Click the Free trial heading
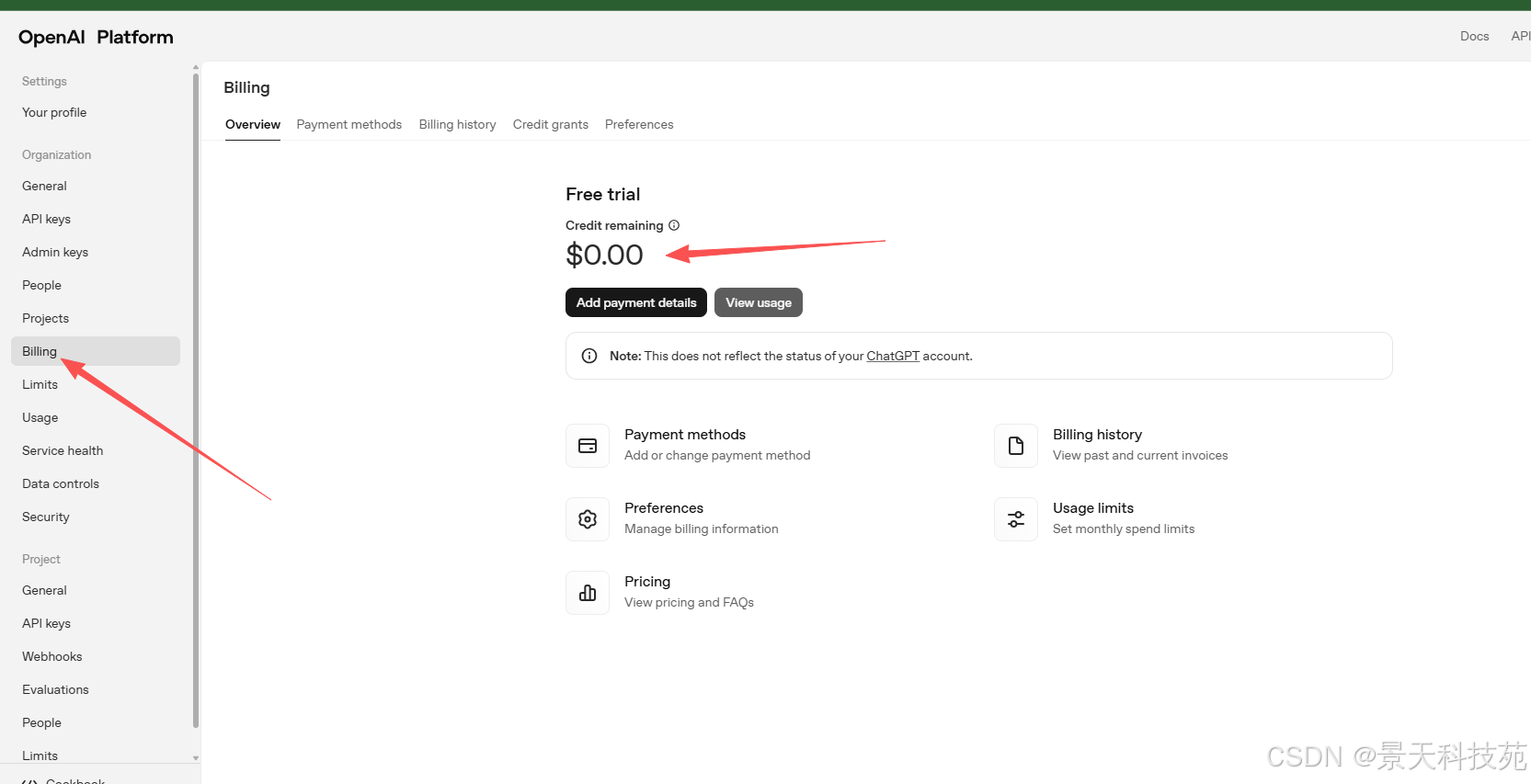This screenshot has width=1531, height=784. [602, 194]
